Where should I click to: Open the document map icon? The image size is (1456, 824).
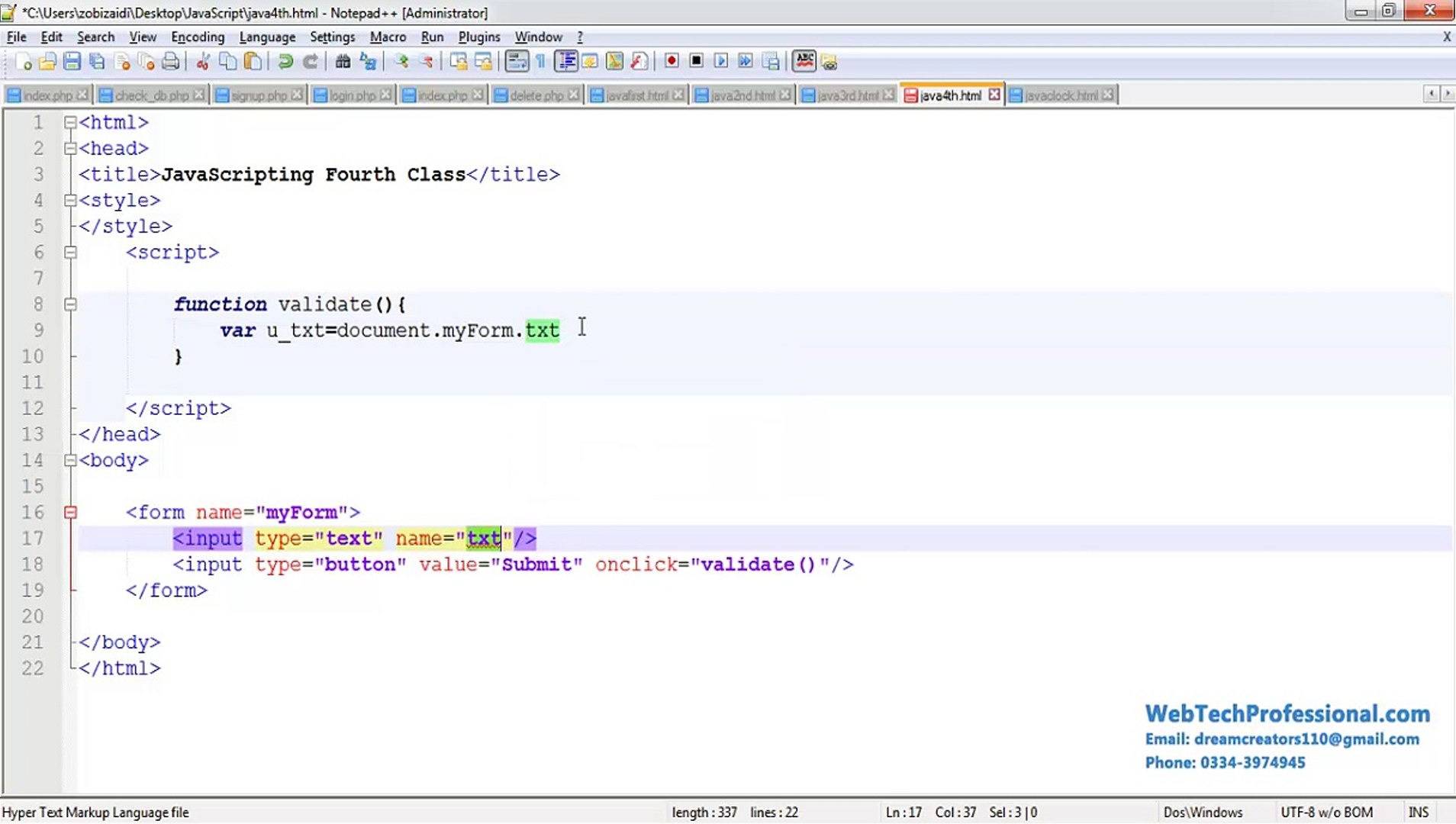pyautogui.click(x=614, y=62)
